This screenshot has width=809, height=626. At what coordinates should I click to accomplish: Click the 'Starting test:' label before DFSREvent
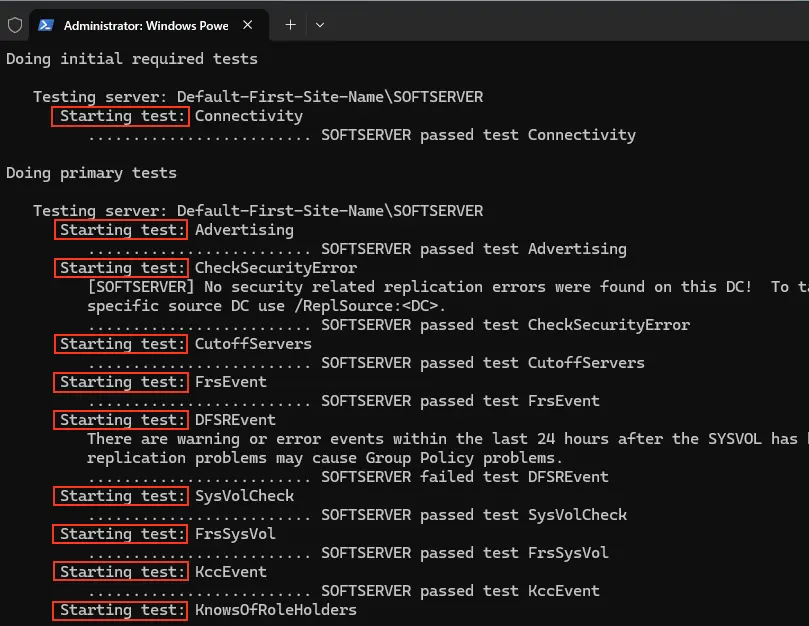click(121, 420)
